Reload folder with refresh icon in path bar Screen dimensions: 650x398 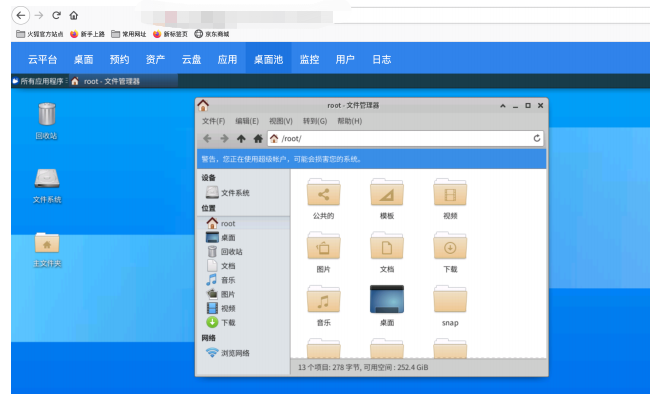coord(537,138)
